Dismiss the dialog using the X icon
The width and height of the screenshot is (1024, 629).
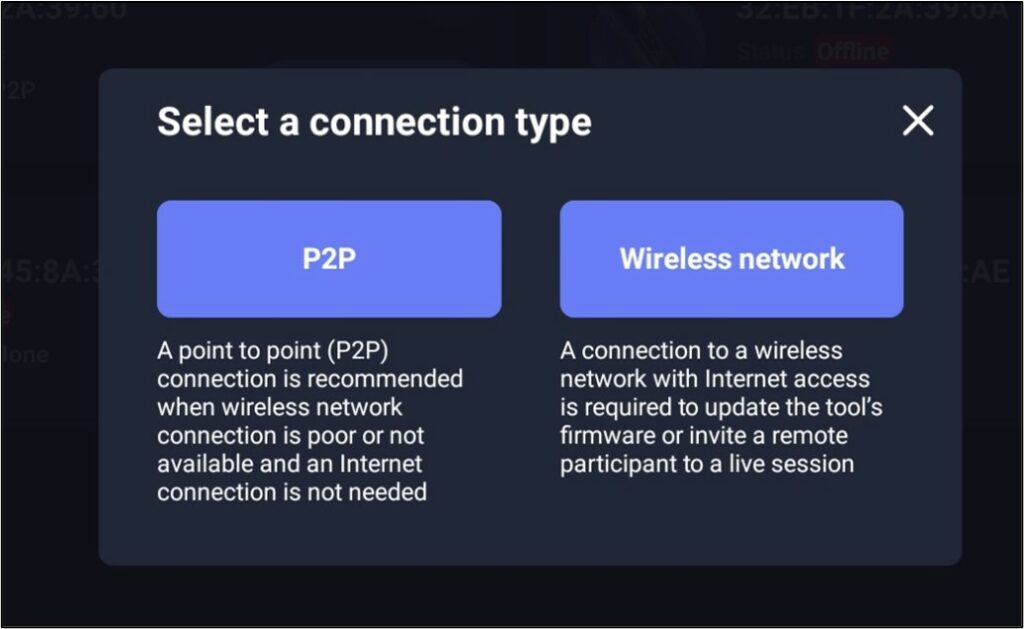coord(916,121)
